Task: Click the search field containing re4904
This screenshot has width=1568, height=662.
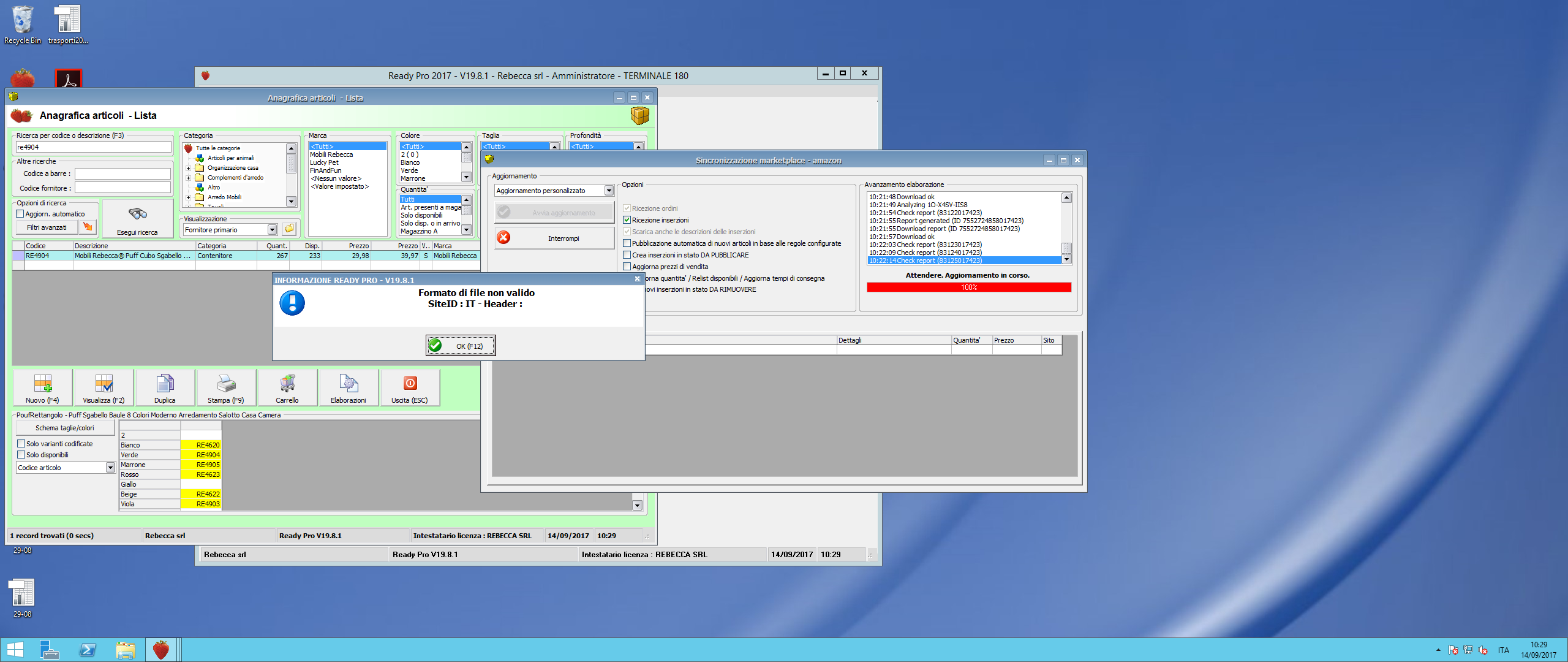Action: (93, 147)
